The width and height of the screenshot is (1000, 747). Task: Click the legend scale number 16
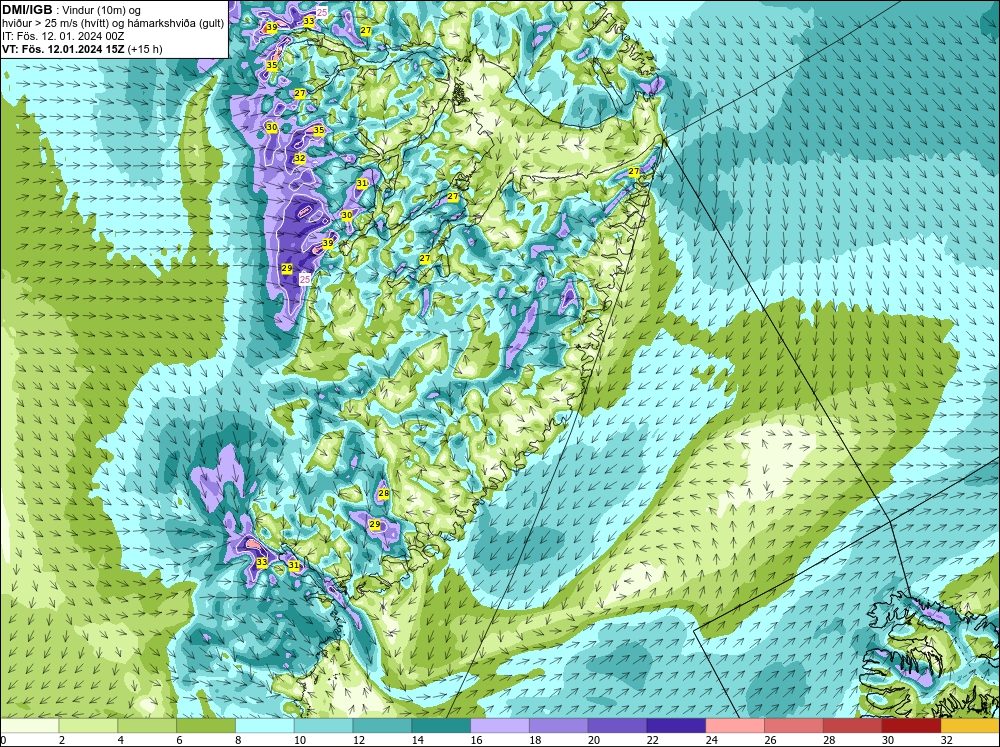476,740
